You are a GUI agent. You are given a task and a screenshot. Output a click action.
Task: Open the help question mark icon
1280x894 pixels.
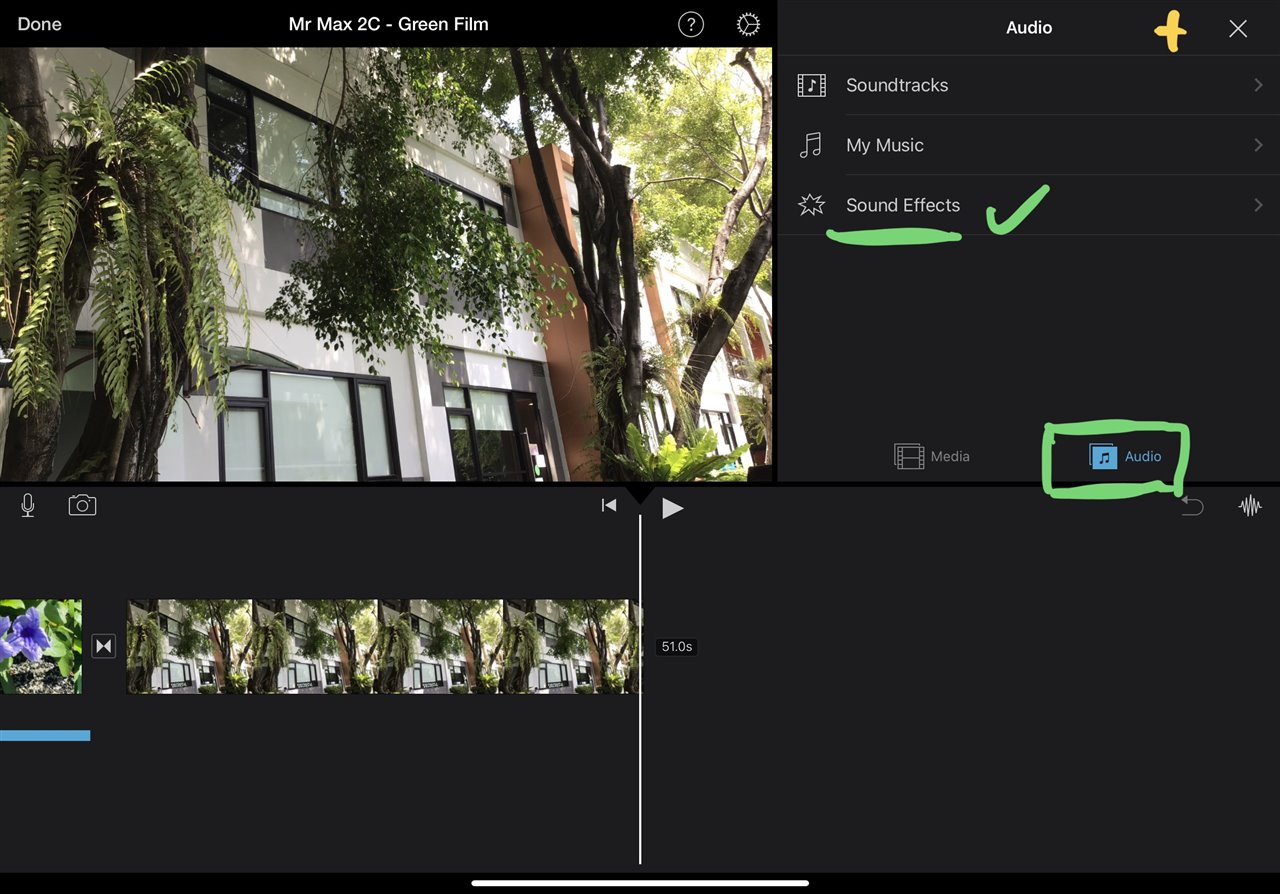(691, 25)
